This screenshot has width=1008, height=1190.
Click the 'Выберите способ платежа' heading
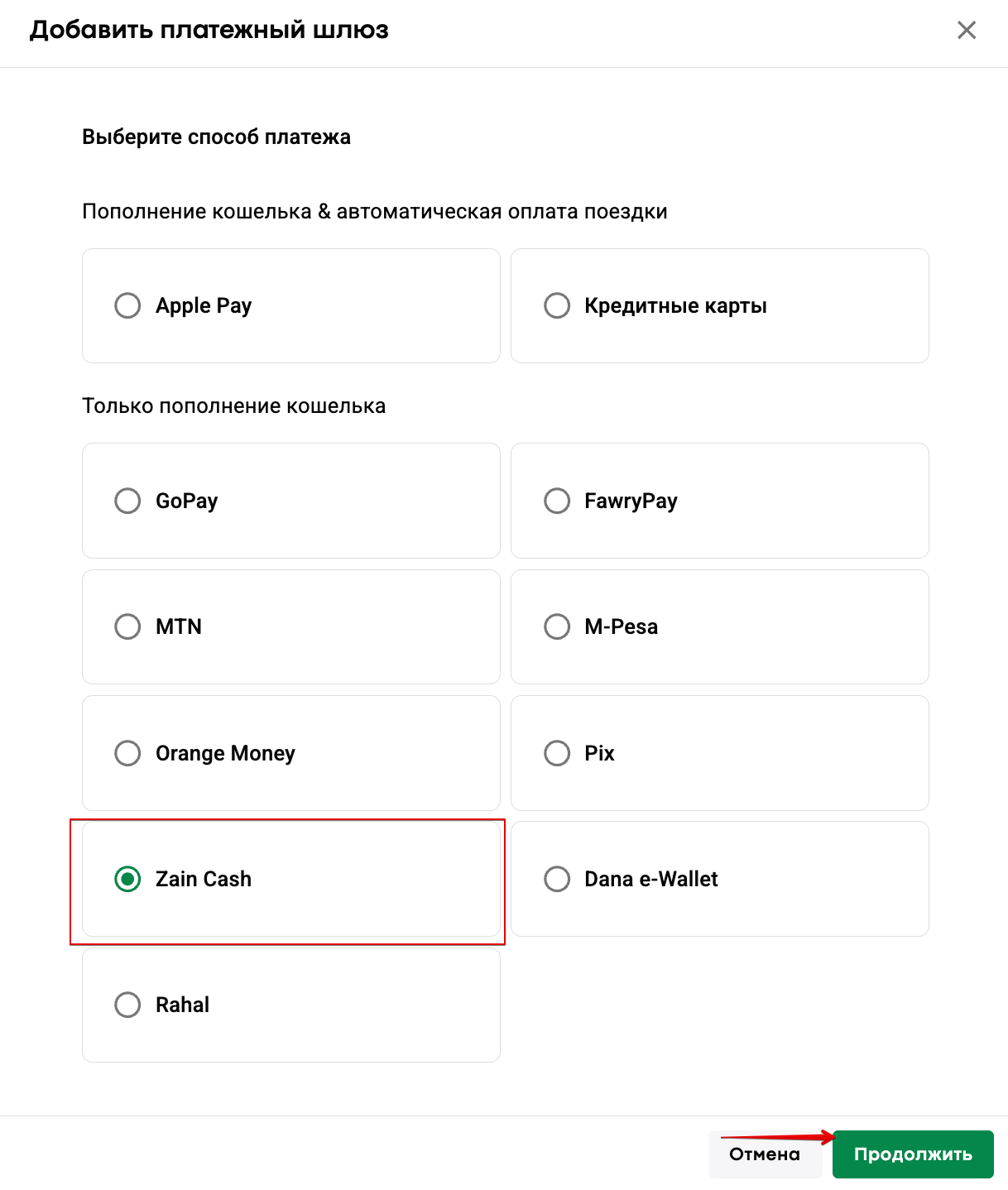tap(216, 137)
